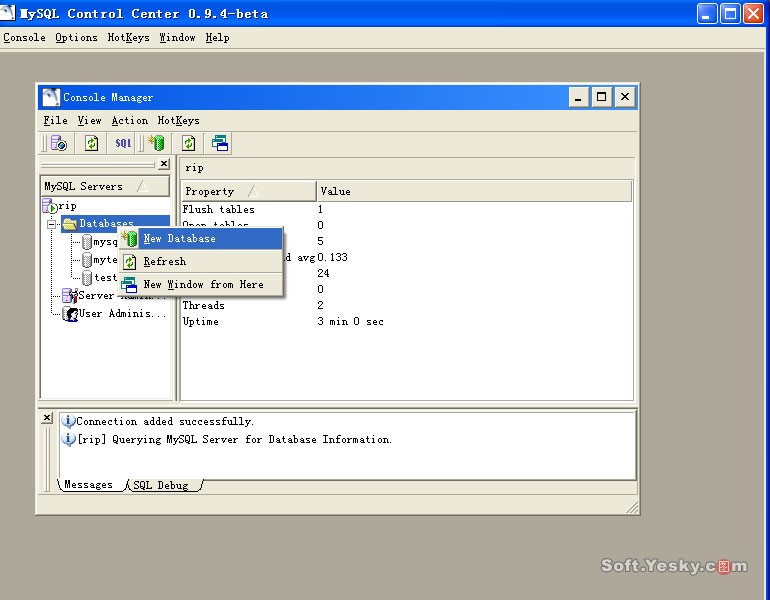This screenshot has height=600, width=770.
Task: Click Connection added successfully message
Action: (165, 421)
